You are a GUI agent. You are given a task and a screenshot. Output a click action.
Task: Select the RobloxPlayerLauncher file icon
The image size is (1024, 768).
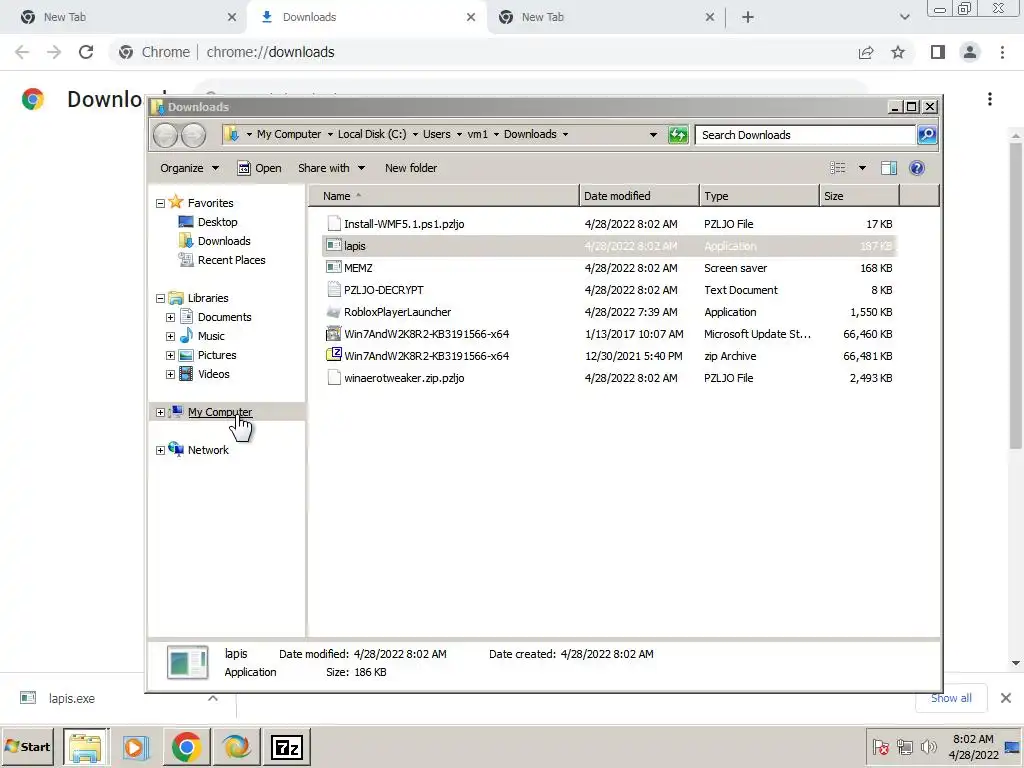[334, 312]
